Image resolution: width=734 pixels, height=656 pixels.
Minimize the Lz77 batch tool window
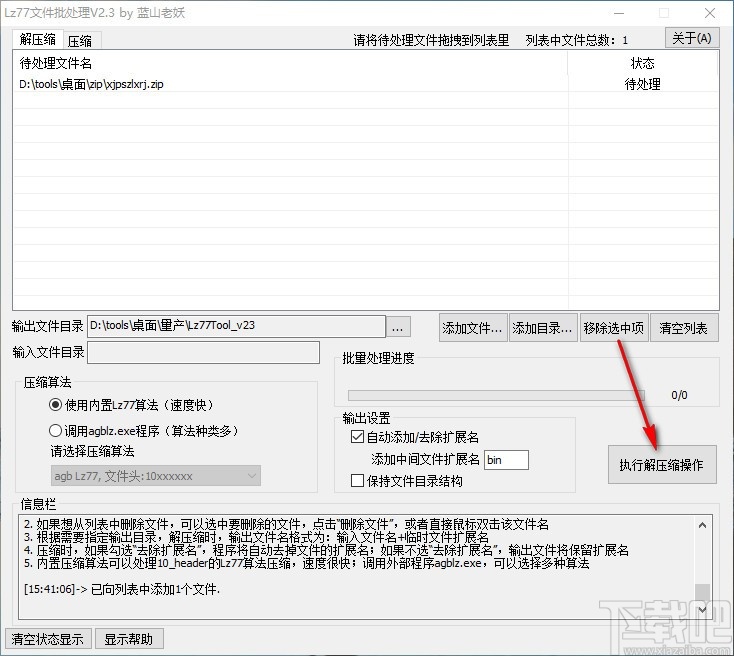point(619,13)
